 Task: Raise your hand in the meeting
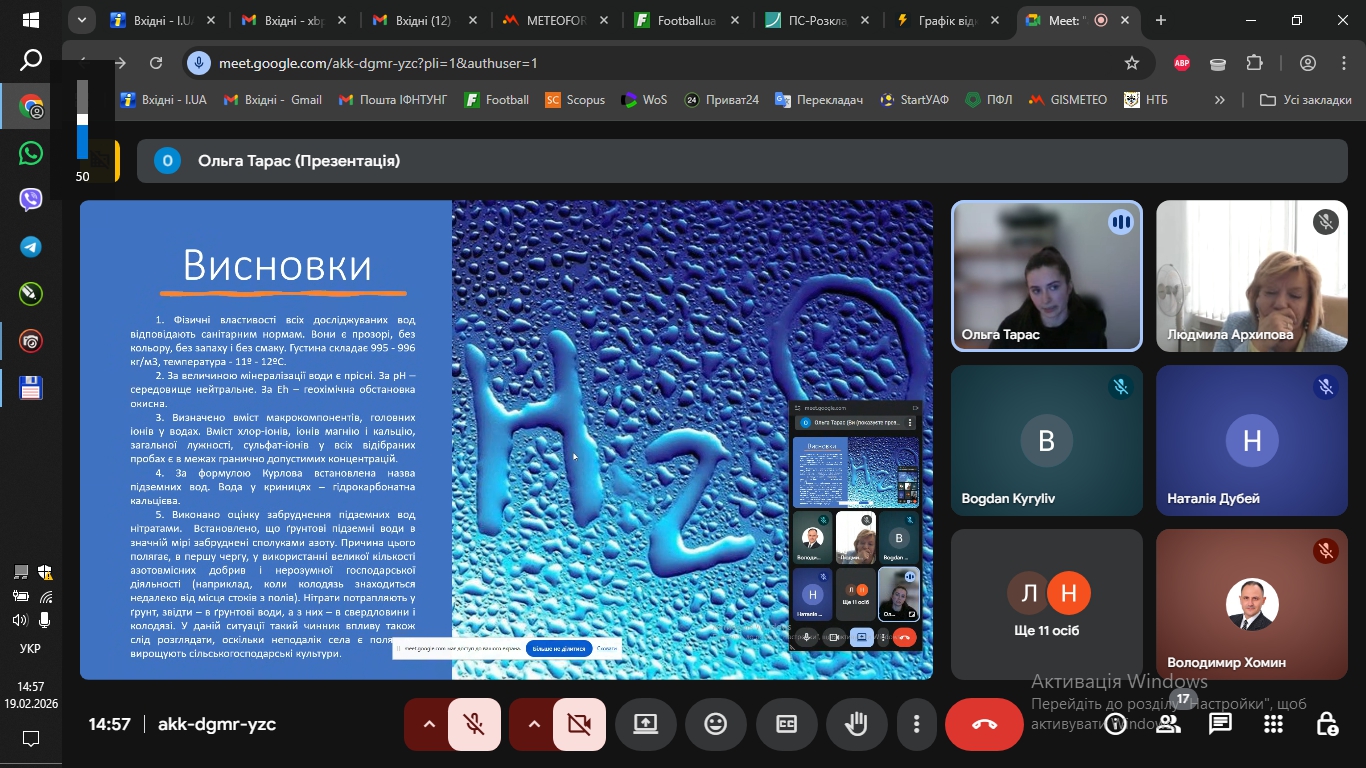pos(856,723)
